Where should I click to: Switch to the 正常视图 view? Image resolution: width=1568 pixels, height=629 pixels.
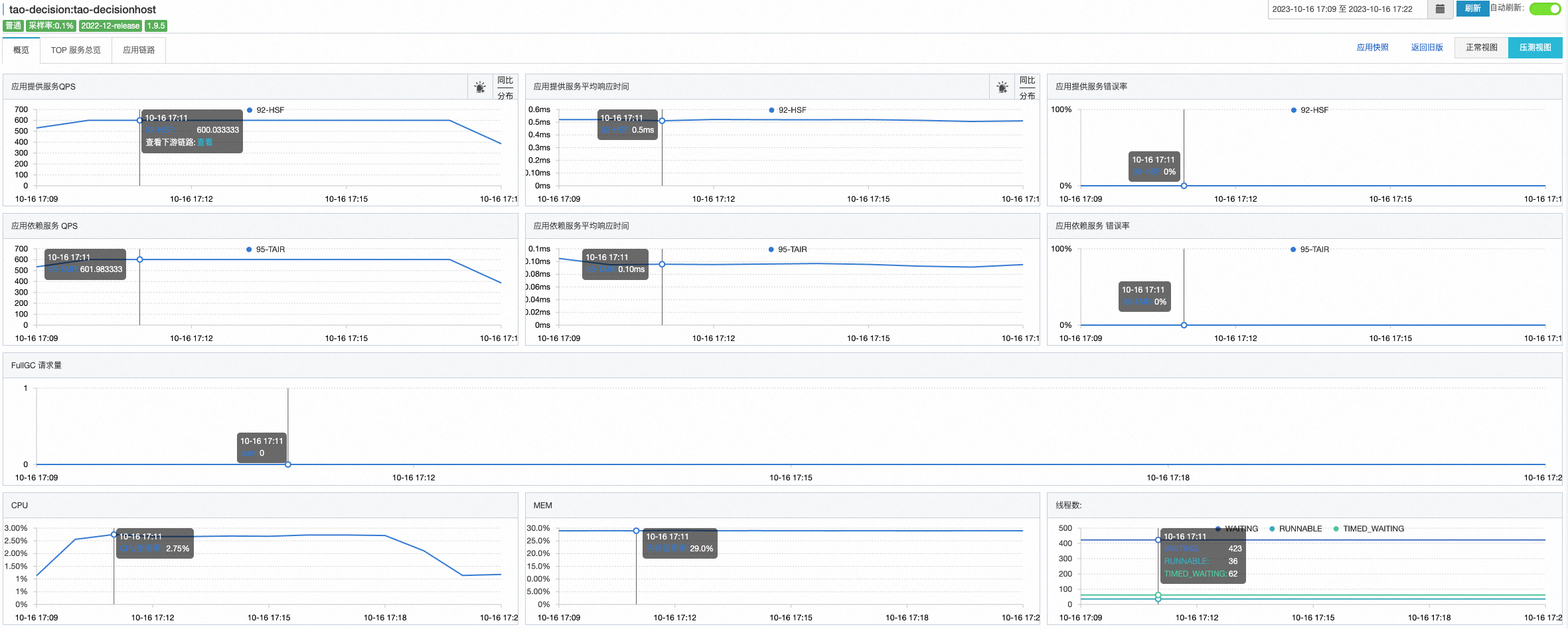coord(1481,48)
